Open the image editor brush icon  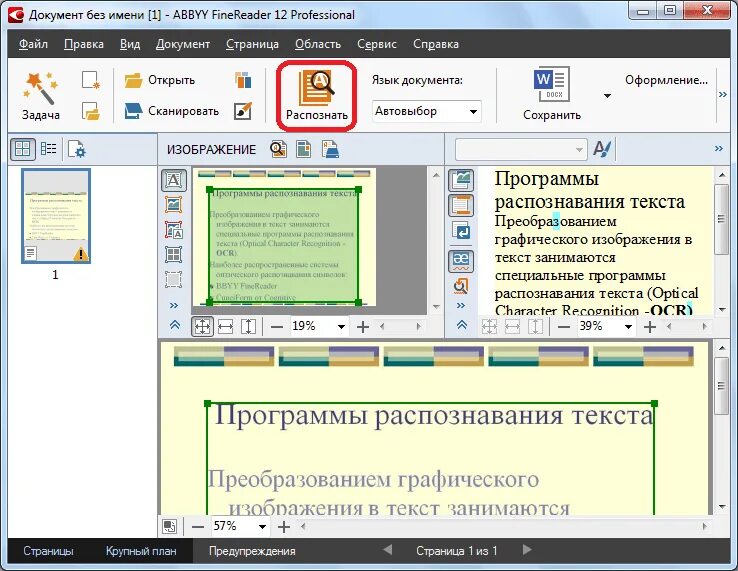tap(243, 111)
